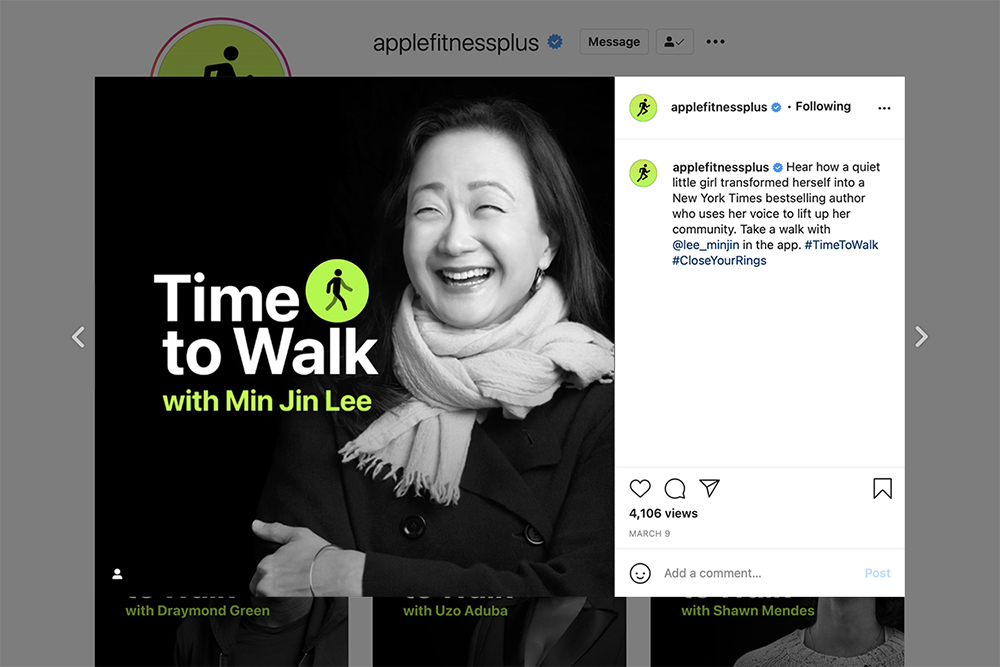Open the Shawn Mendes post thumbnail

[x=777, y=632]
